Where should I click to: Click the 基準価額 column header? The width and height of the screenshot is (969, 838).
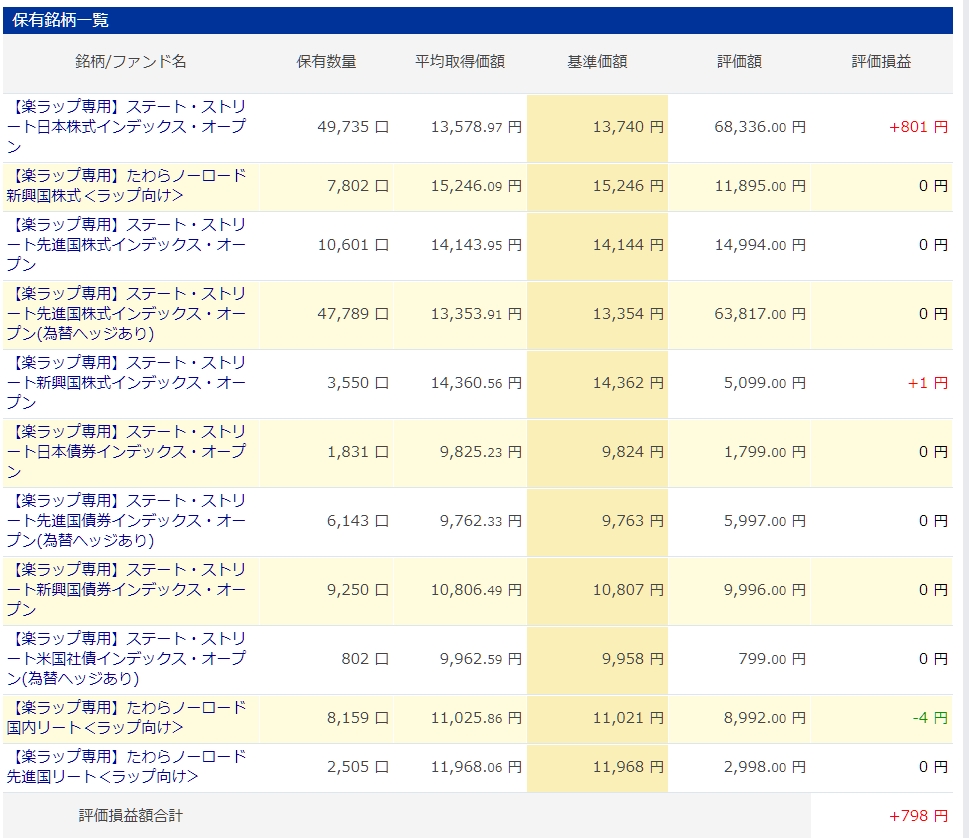597,62
